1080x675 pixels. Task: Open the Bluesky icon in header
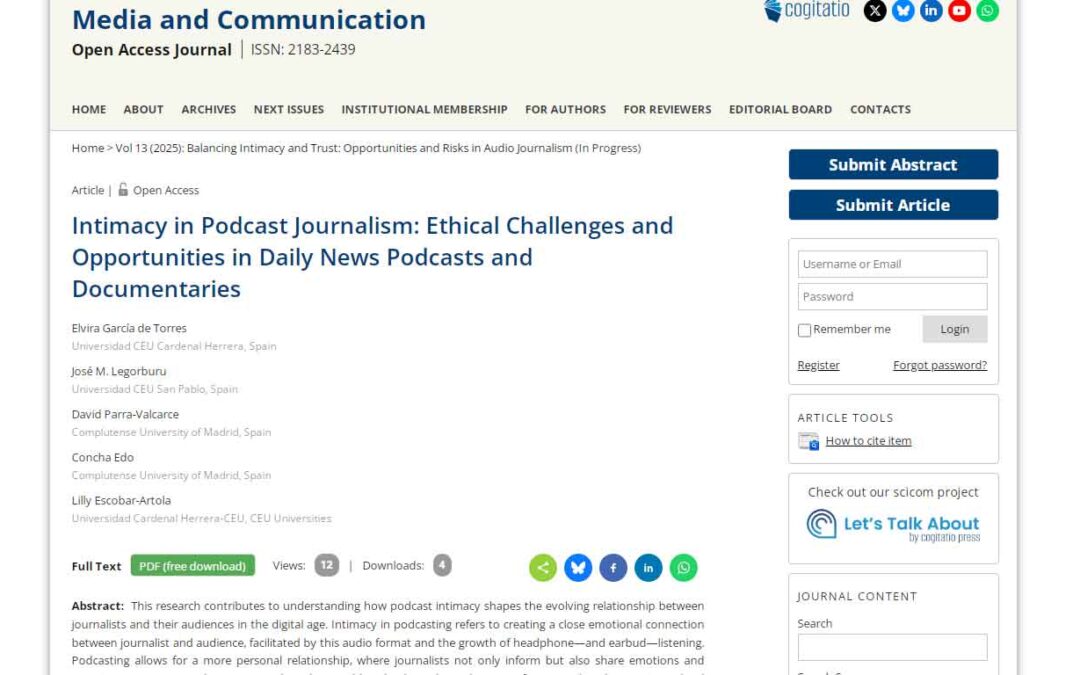[x=903, y=10]
